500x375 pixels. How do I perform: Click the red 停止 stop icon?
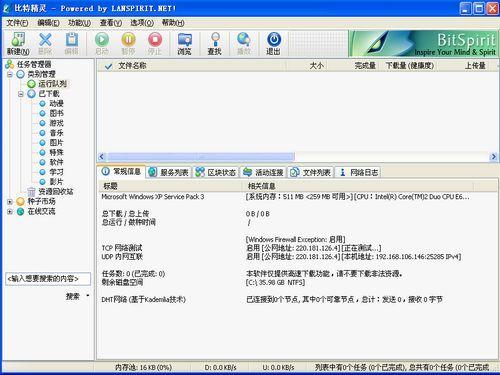coord(155,43)
